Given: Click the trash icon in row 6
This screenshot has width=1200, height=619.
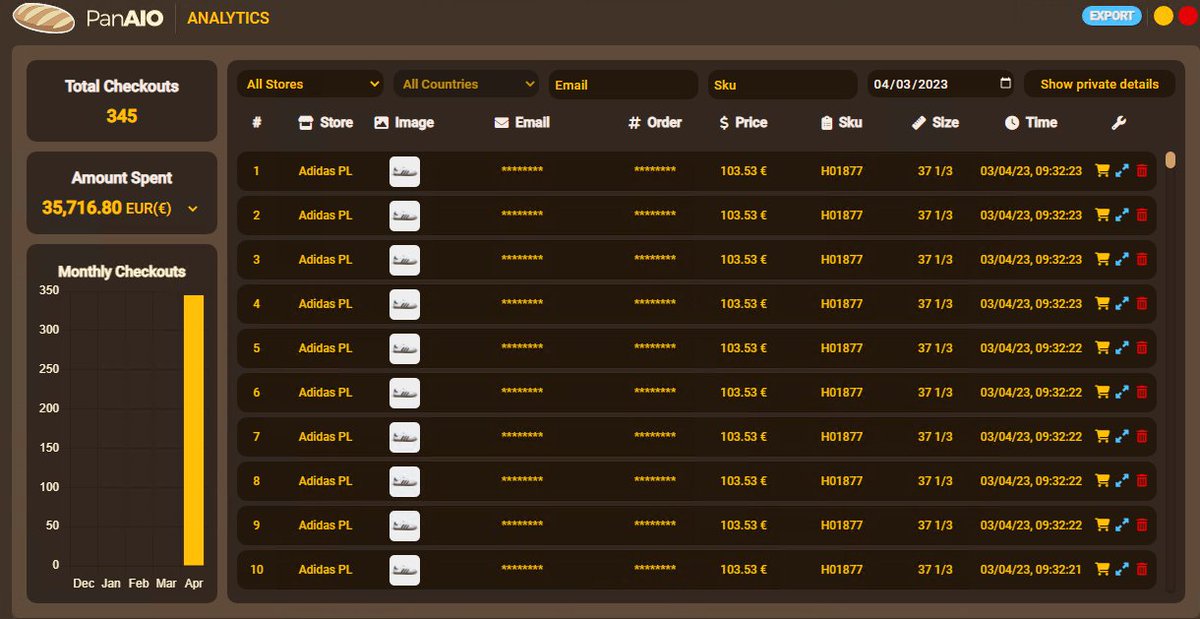Looking at the screenshot, I should [x=1142, y=392].
